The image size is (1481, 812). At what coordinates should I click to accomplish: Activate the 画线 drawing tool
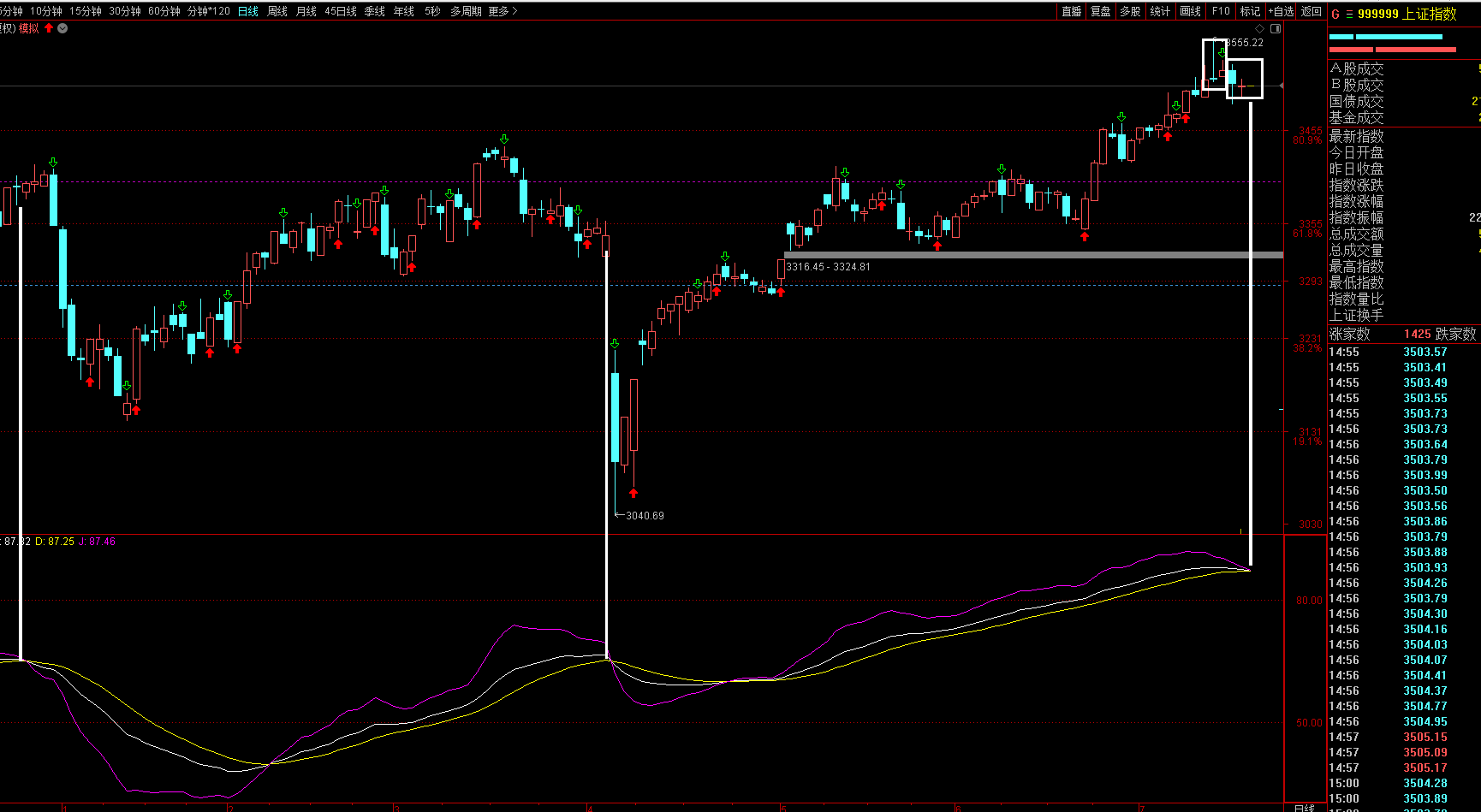(x=1190, y=11)
